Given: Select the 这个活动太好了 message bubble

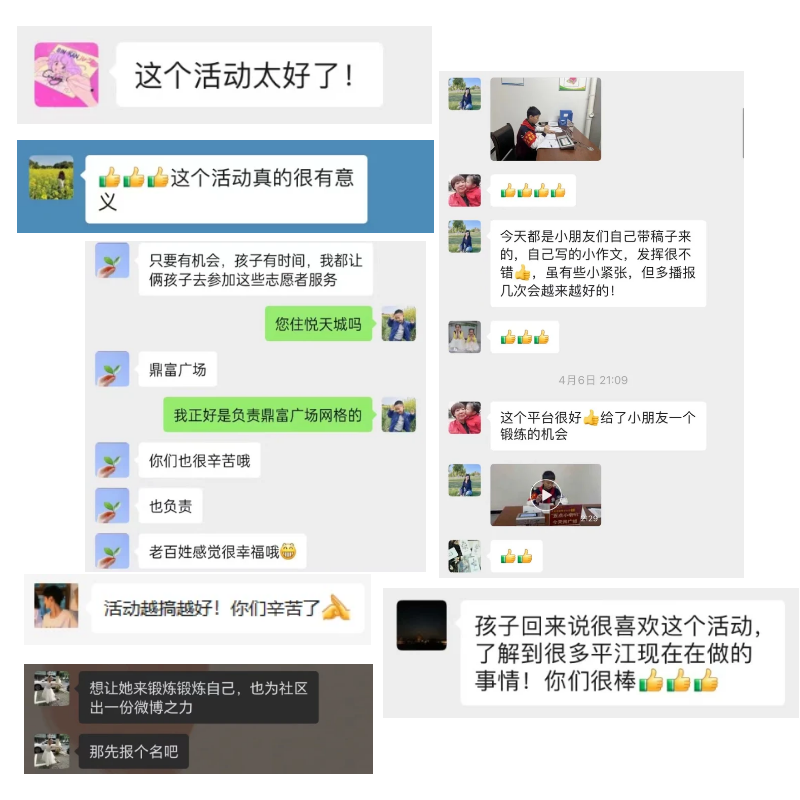Looking at the screenshot, I should 249,74.
